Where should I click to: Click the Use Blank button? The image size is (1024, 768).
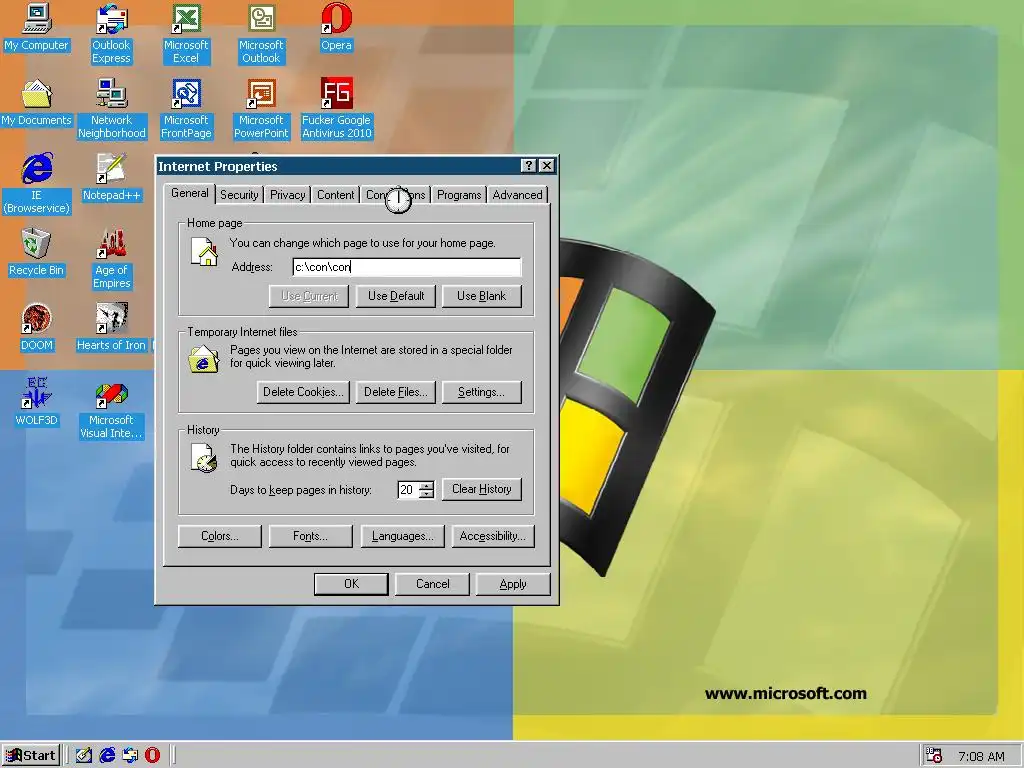(481, 296)
